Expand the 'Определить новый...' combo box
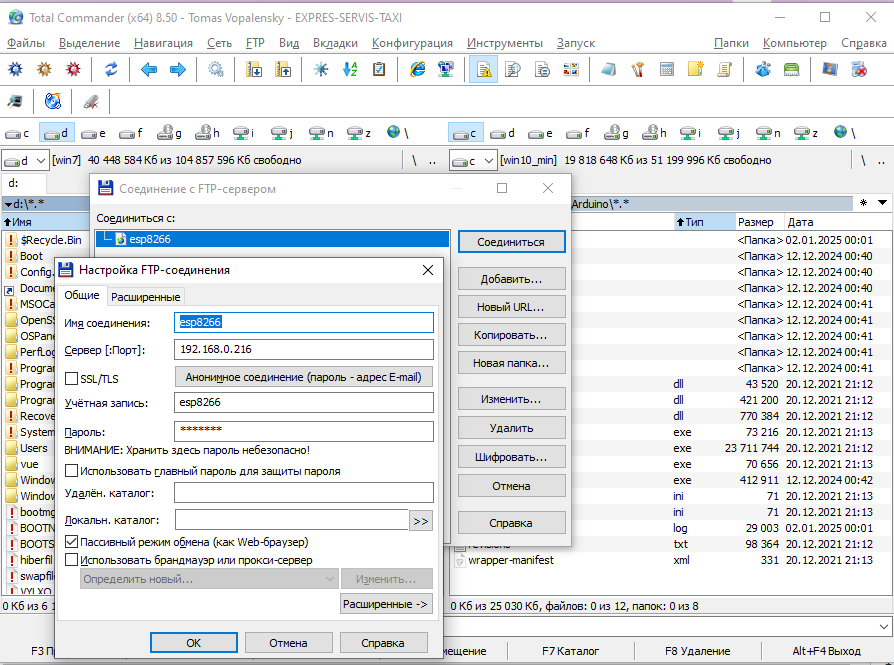The height and width of the screenshot is (665, 894). coord(330,579)
